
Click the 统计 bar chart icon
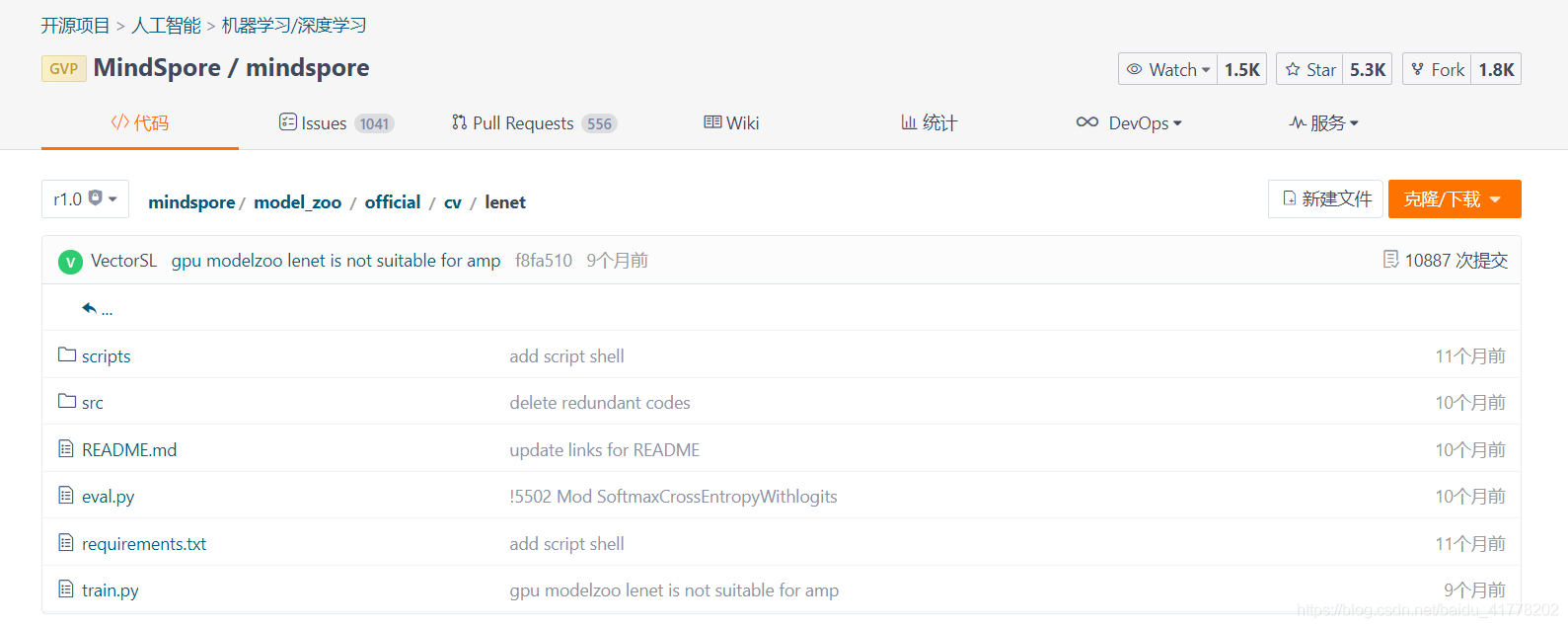point(909,122)
